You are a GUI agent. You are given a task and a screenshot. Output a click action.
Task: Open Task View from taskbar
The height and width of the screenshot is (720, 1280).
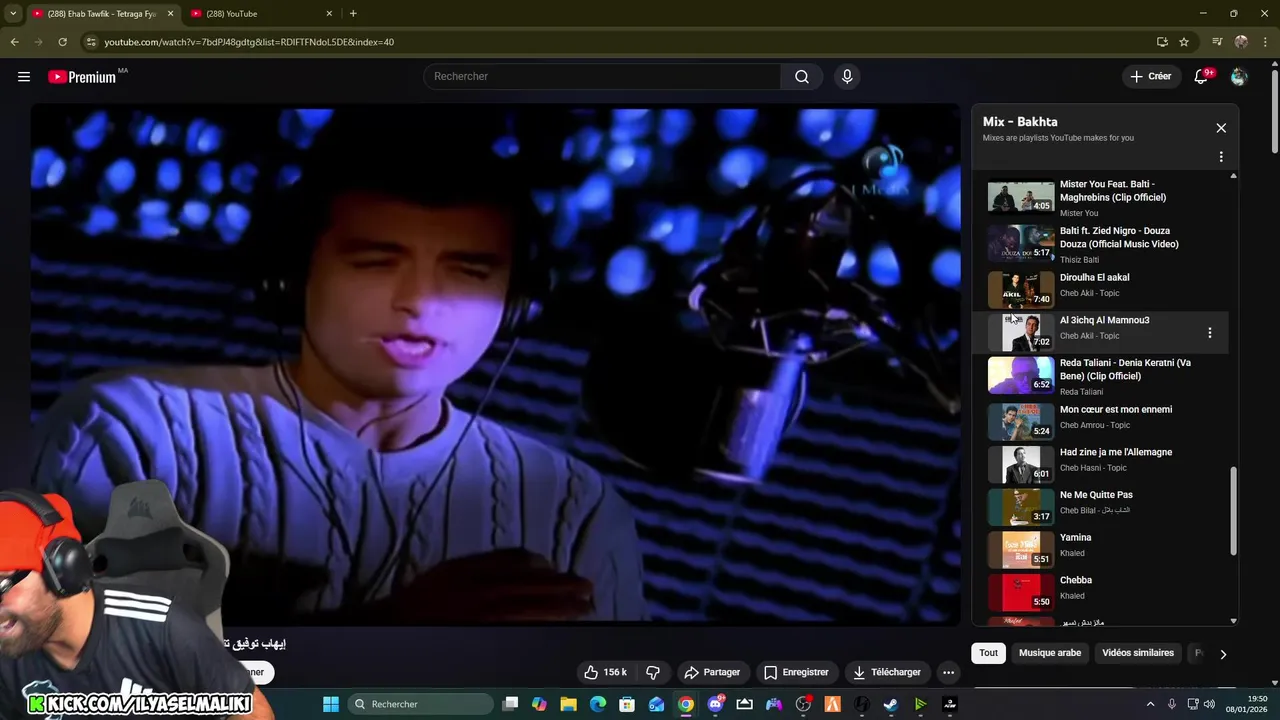510,704
